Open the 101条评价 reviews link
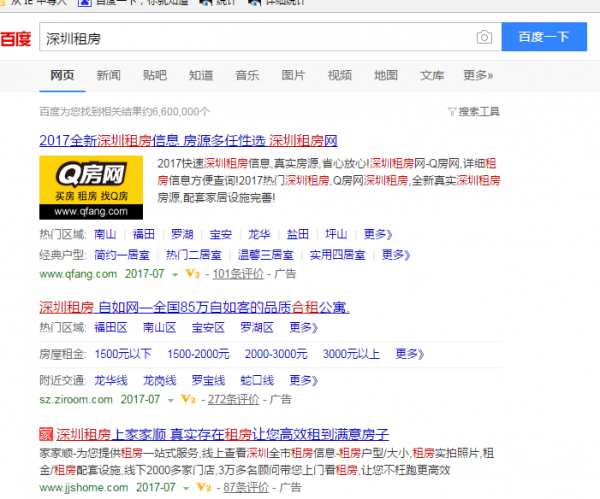This screenshot has width=600, height=499. pyautogui.click(x=237, y=273)
